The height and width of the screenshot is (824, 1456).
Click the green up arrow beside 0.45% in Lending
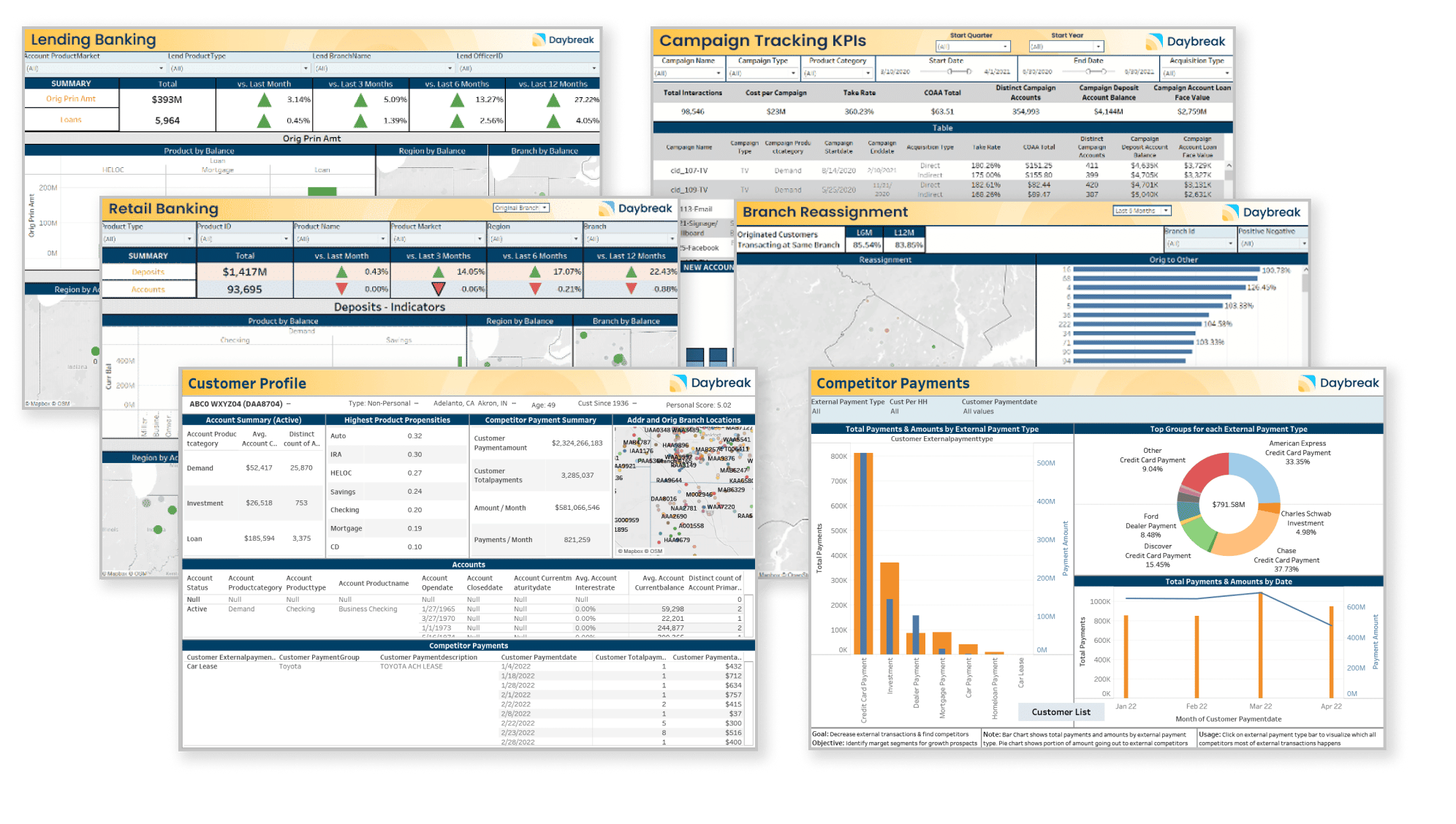pos(264,121)
